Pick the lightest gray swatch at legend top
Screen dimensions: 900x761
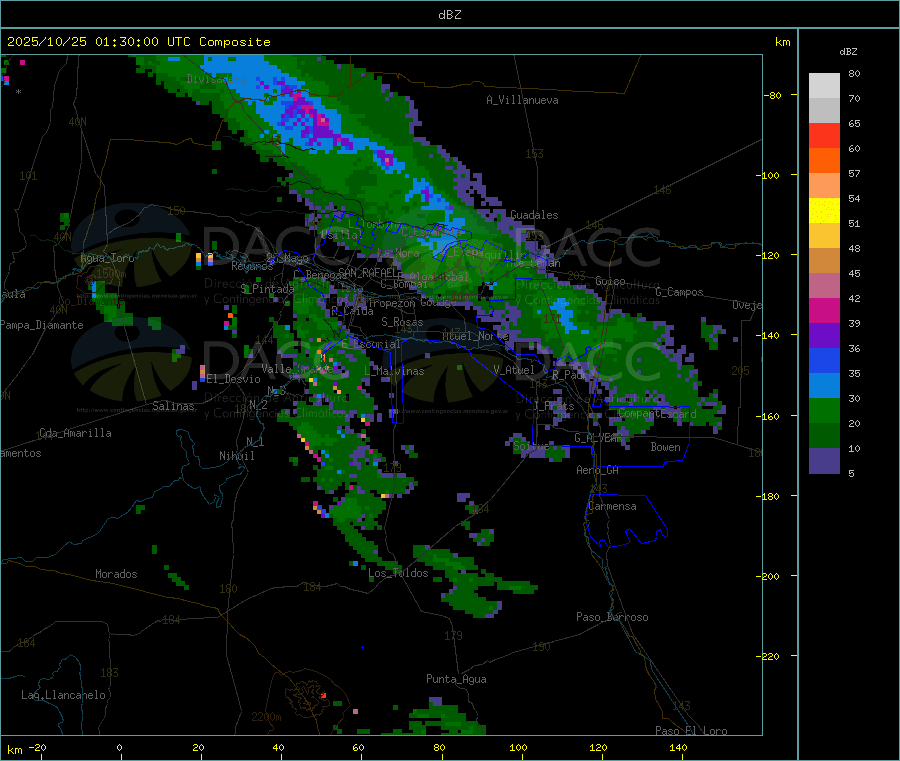[x=824, y=86]
